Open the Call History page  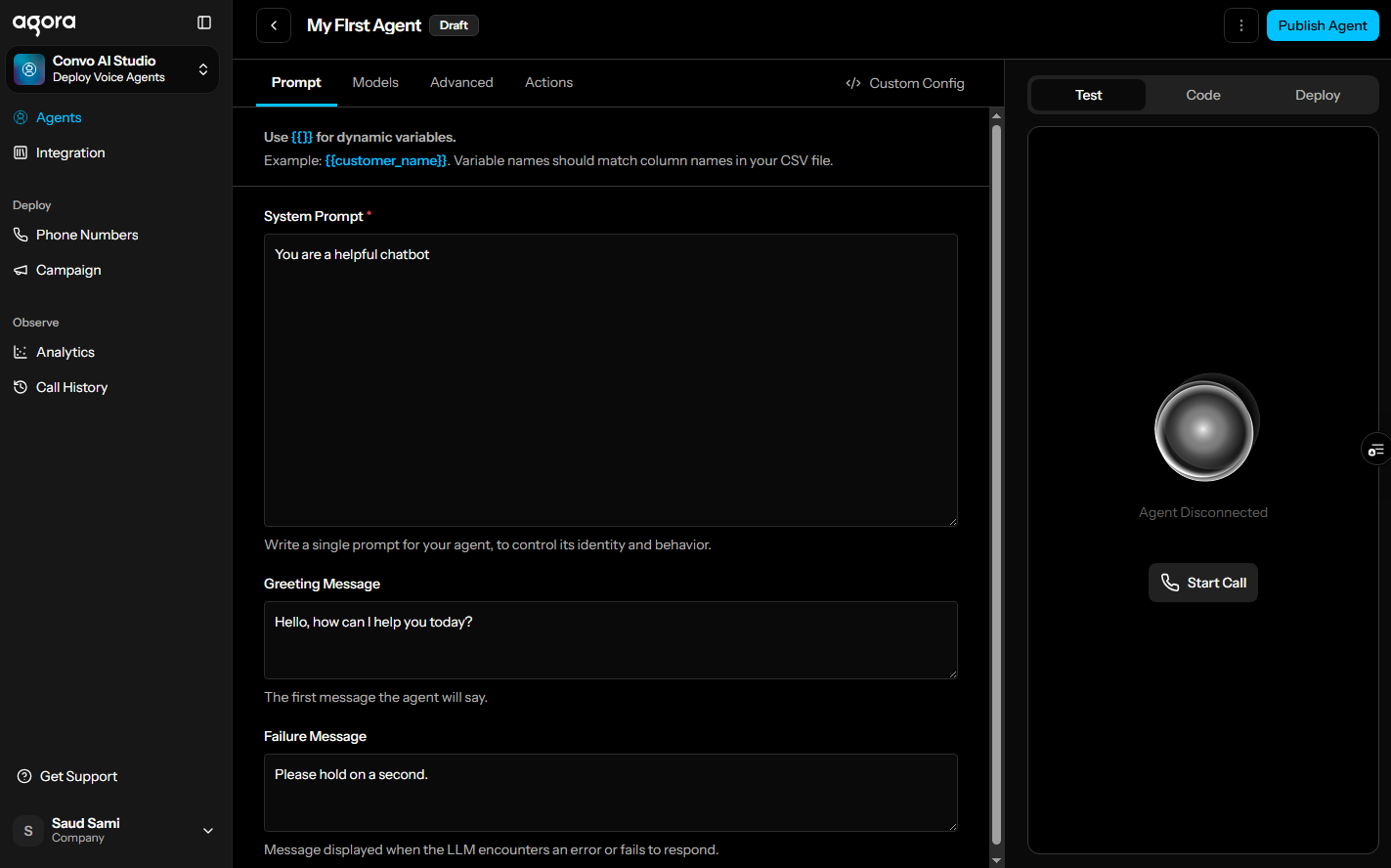point(71,387)
